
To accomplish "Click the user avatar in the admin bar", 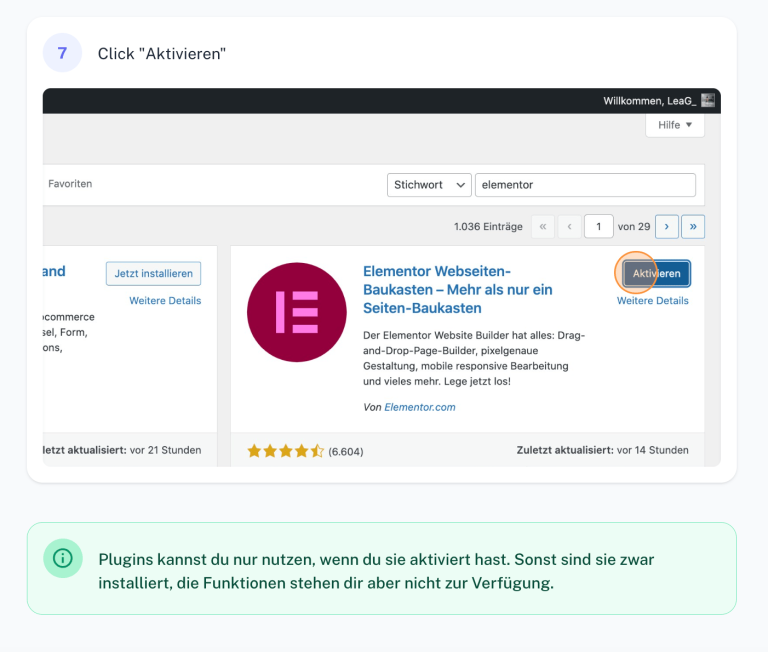I will [708, 101].
